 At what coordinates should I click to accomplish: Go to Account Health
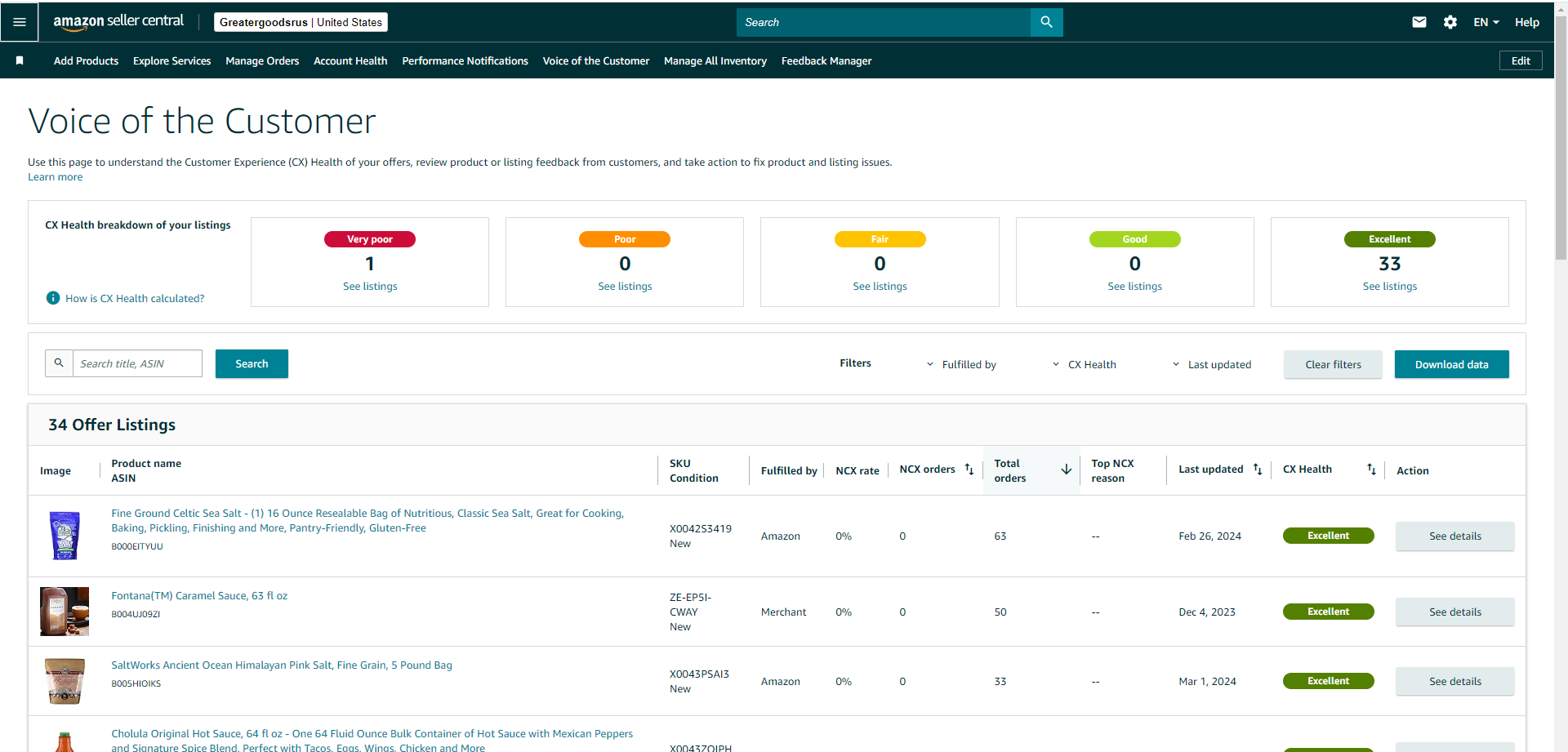coord(350,60)
